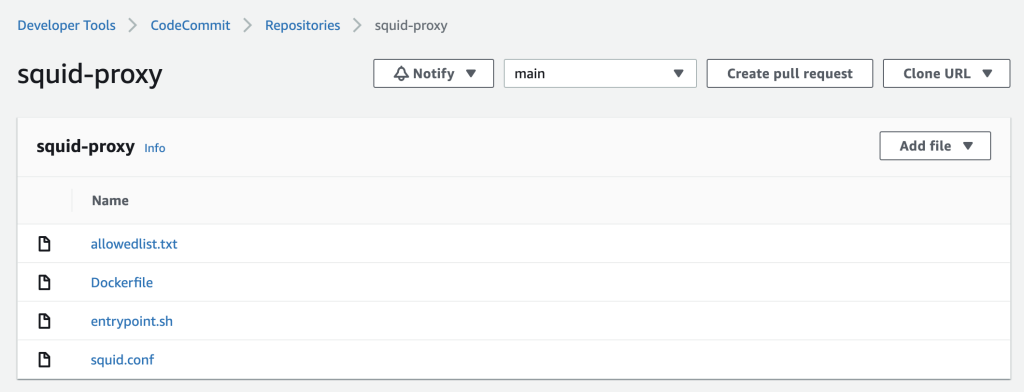Screen dimensions: 1024x392
Task: Click the Info link next to squid-proxy
Action: [155, 148]
